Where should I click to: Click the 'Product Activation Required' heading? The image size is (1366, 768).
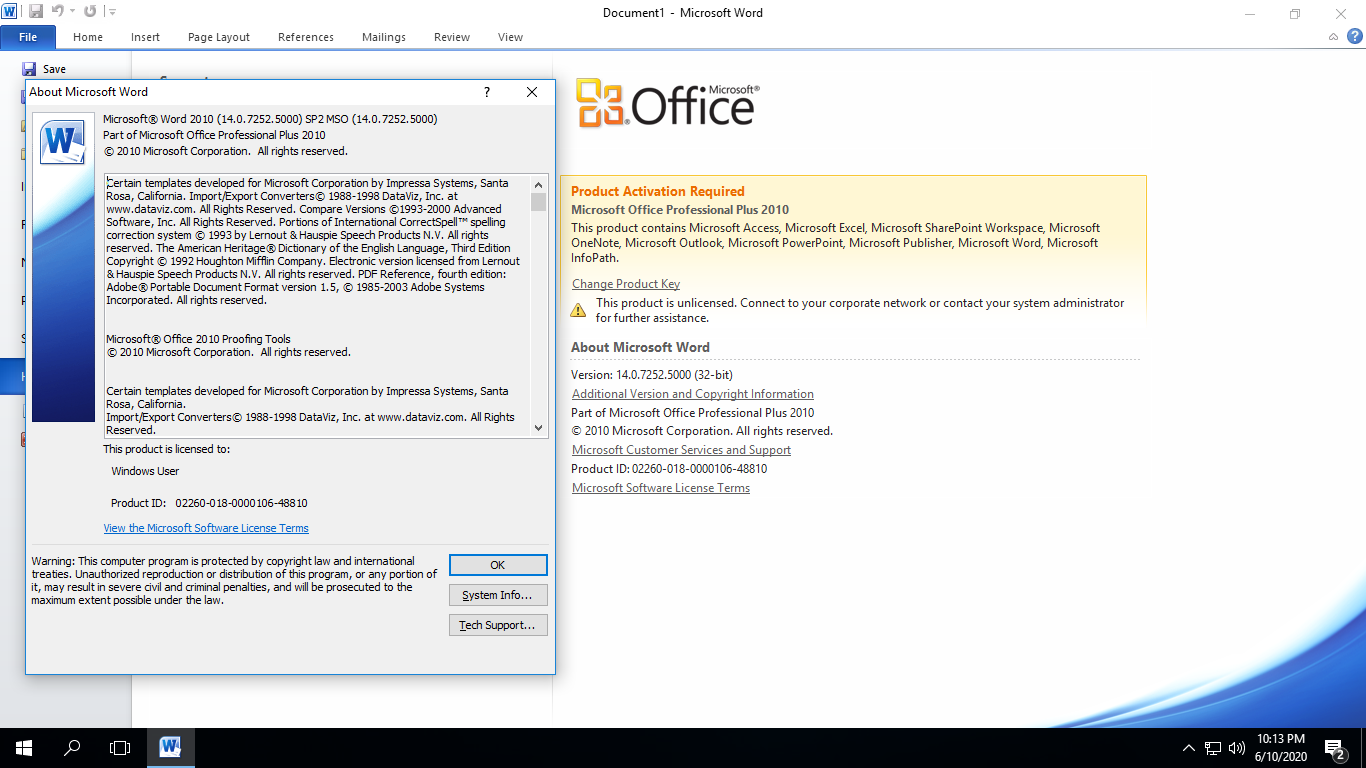coord(658,191)
